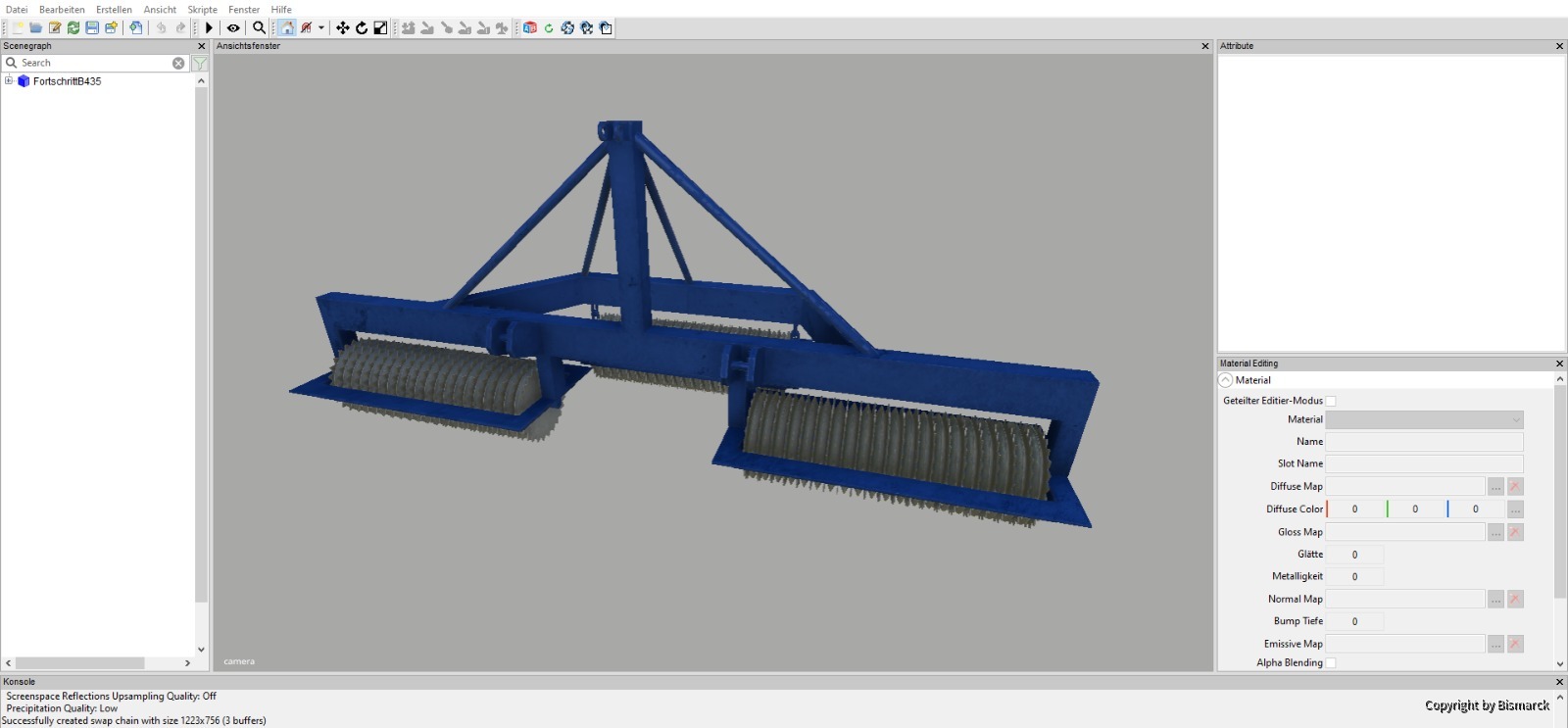
Task: Click the Save floppy disk icon
Action: click(92, 28)
